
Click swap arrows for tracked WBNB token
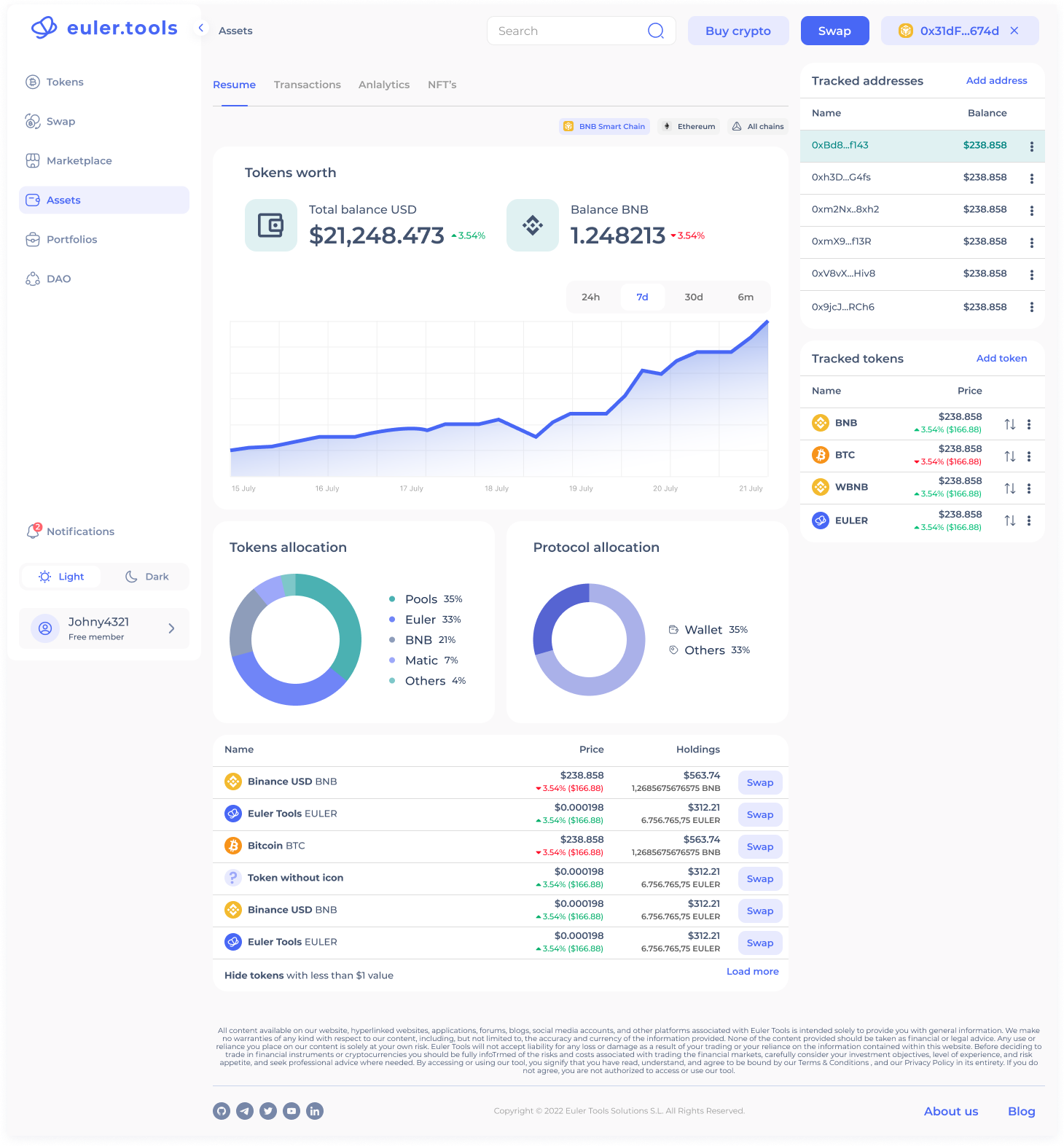(x=1010, y=488)
